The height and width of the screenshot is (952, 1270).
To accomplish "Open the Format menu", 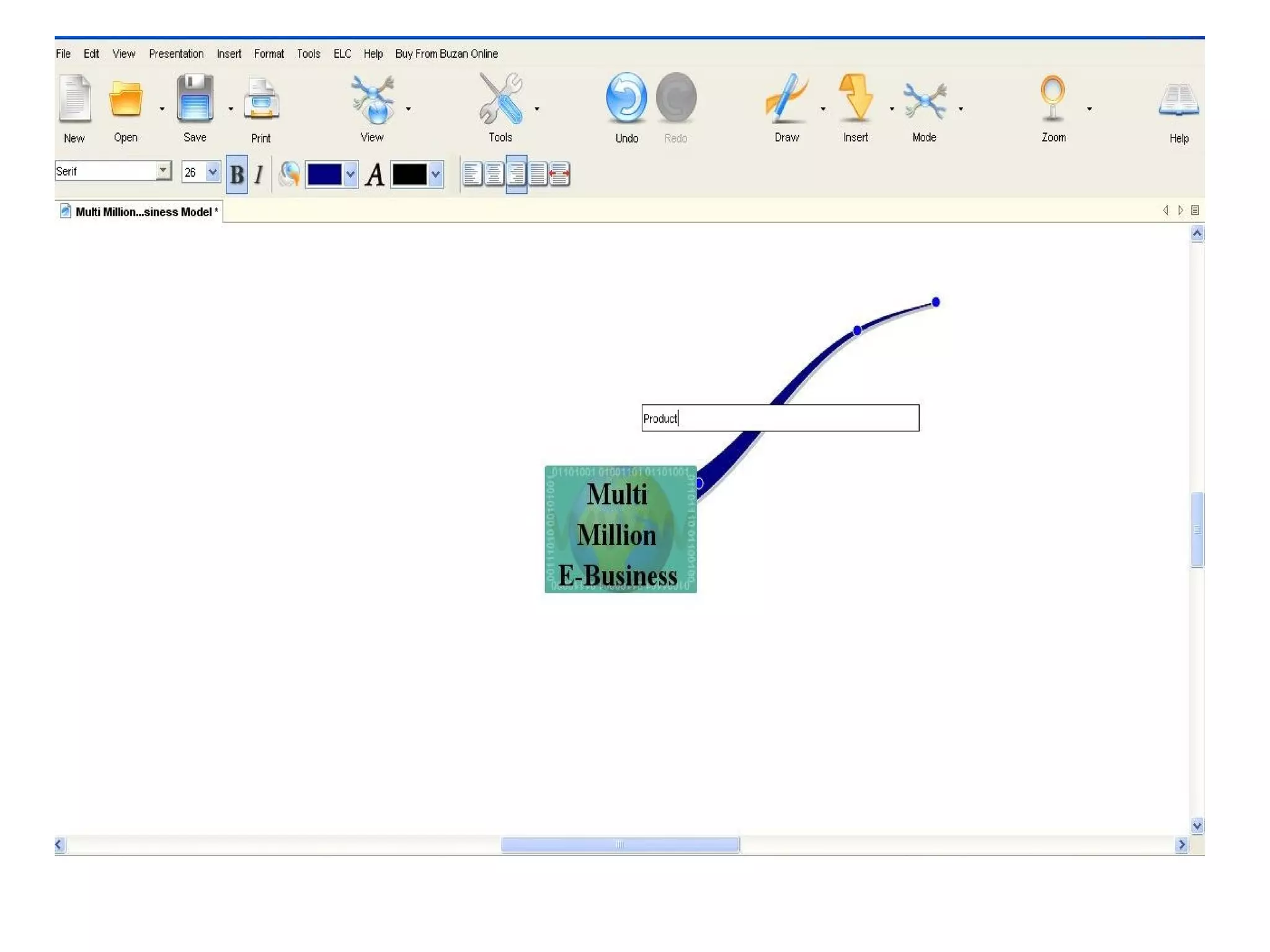I will [x=269, y=54].
